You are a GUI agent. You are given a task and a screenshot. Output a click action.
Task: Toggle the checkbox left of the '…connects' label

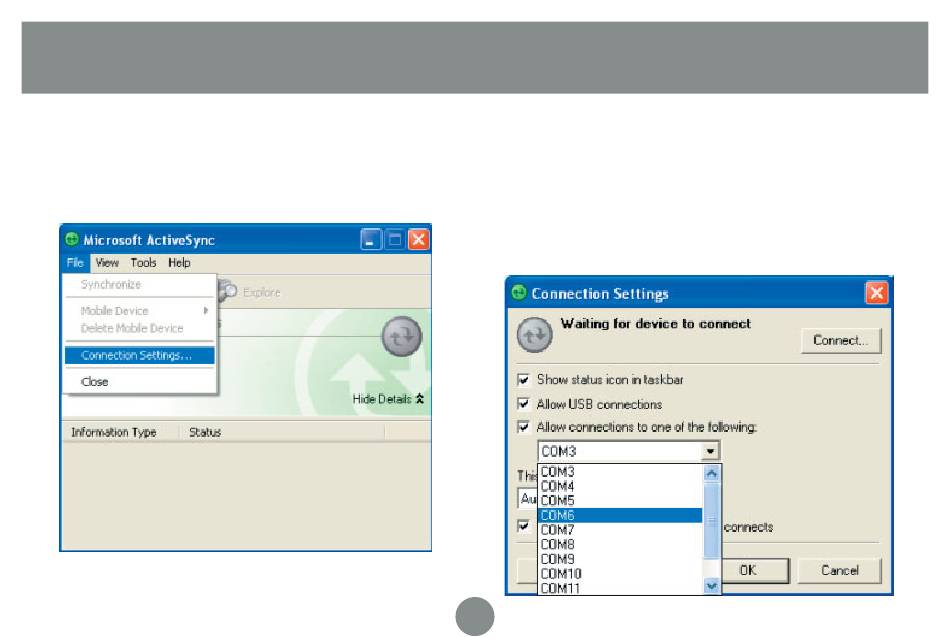pyautogui.click(x=523, y=525)
